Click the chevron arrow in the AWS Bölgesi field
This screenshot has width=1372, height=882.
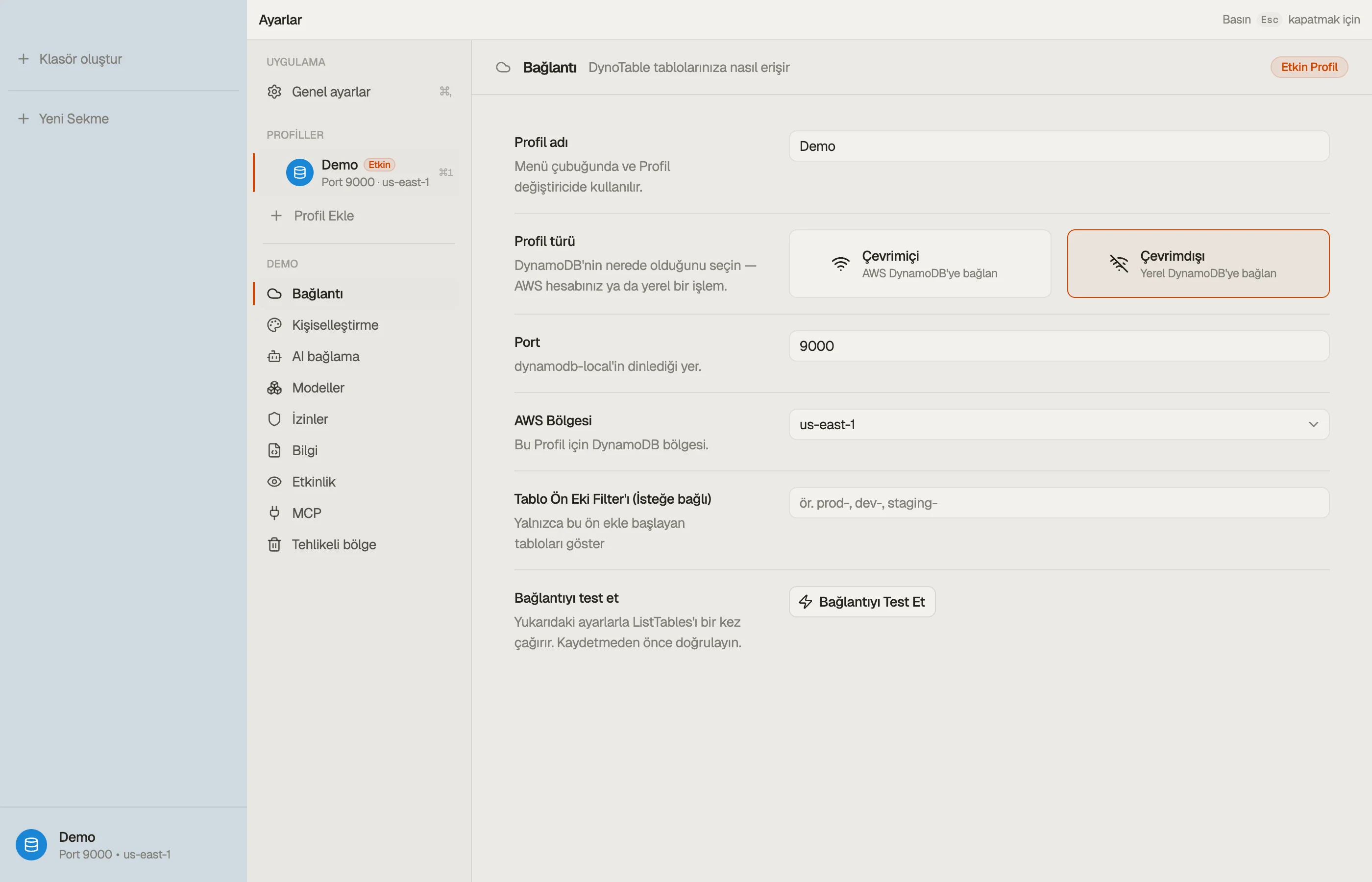point(1313,424)
